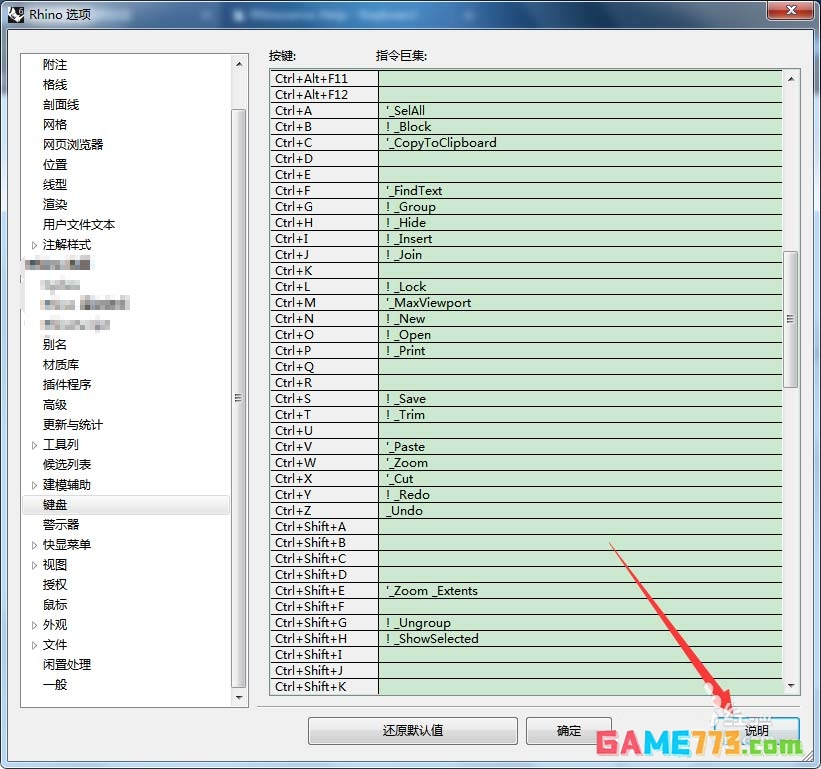Screen dimensions: 821x769
Task: Select 线型 in the options tree
Action: click(x=55, y=184)
